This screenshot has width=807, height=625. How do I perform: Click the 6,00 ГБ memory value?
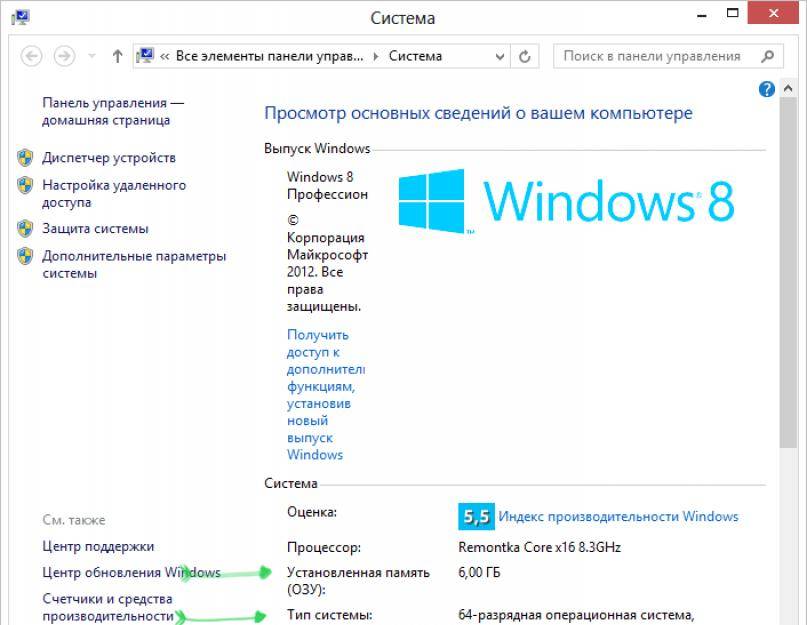click(x=479, y=572)
